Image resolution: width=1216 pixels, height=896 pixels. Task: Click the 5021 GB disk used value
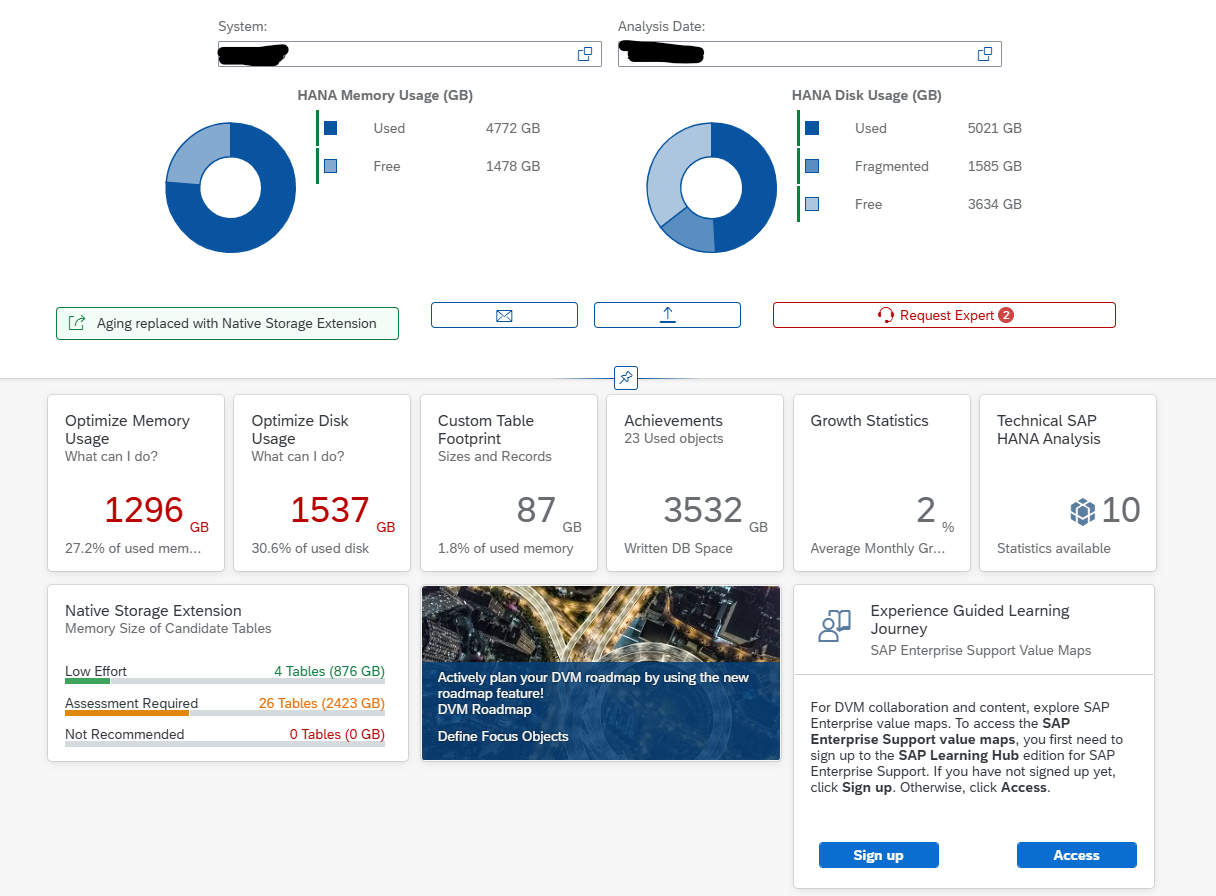tap(995, 128)
